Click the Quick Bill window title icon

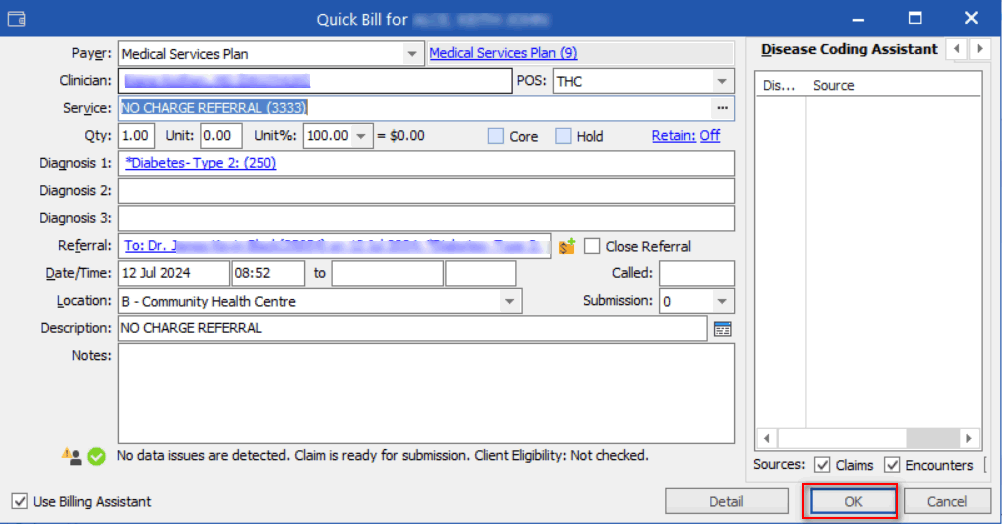point(16,19)
